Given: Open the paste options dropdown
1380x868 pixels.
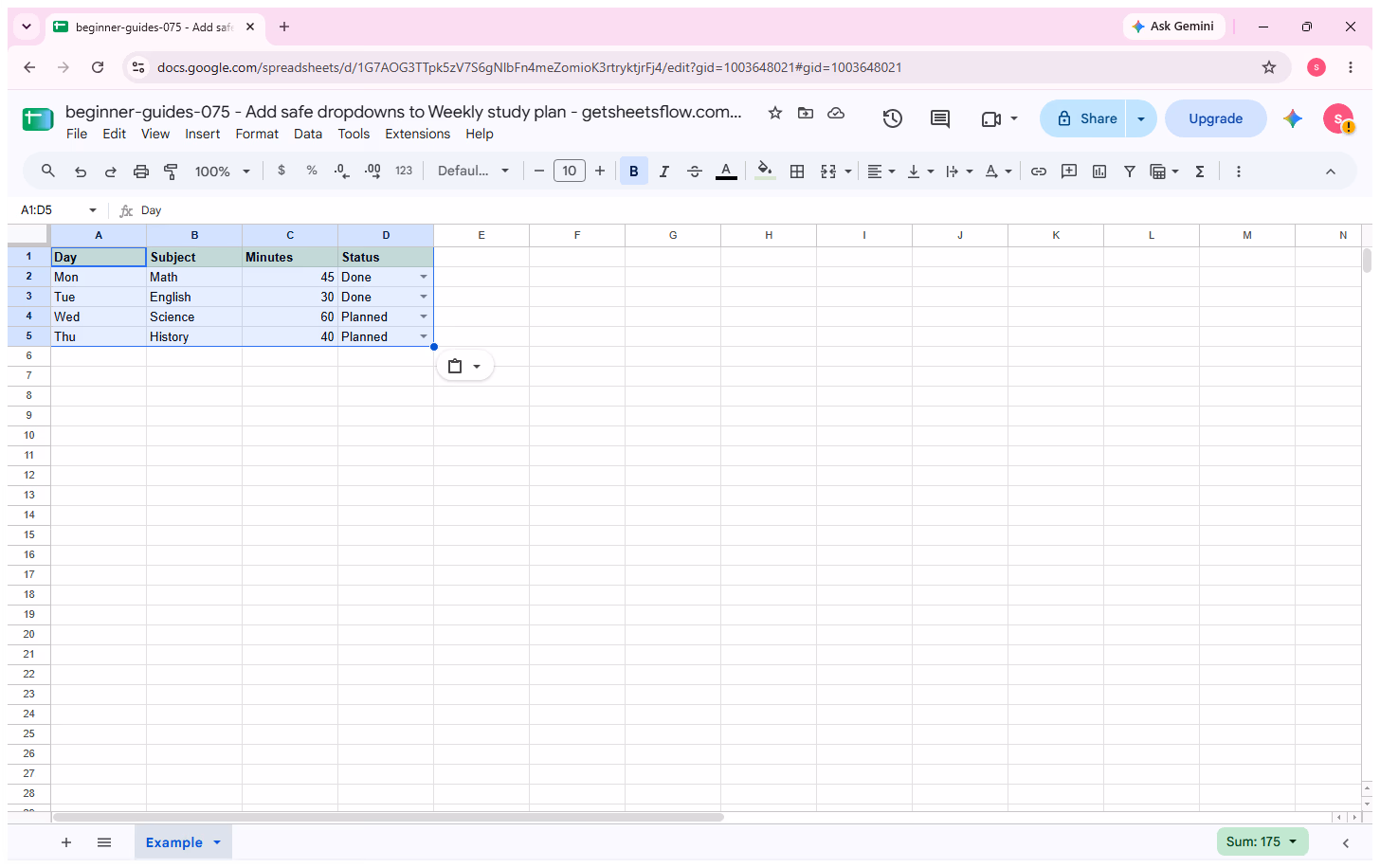Looking at the screenshot, I should [465, 366].
